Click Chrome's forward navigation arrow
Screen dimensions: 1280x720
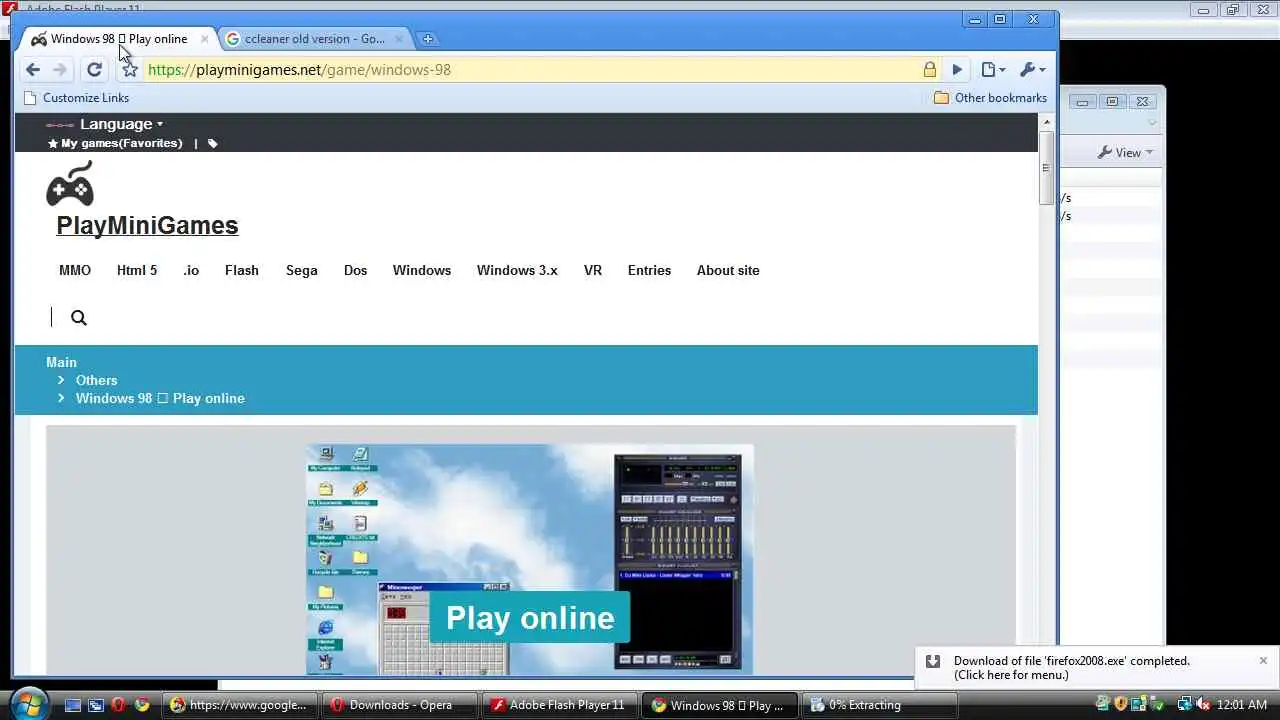[60, 69]
